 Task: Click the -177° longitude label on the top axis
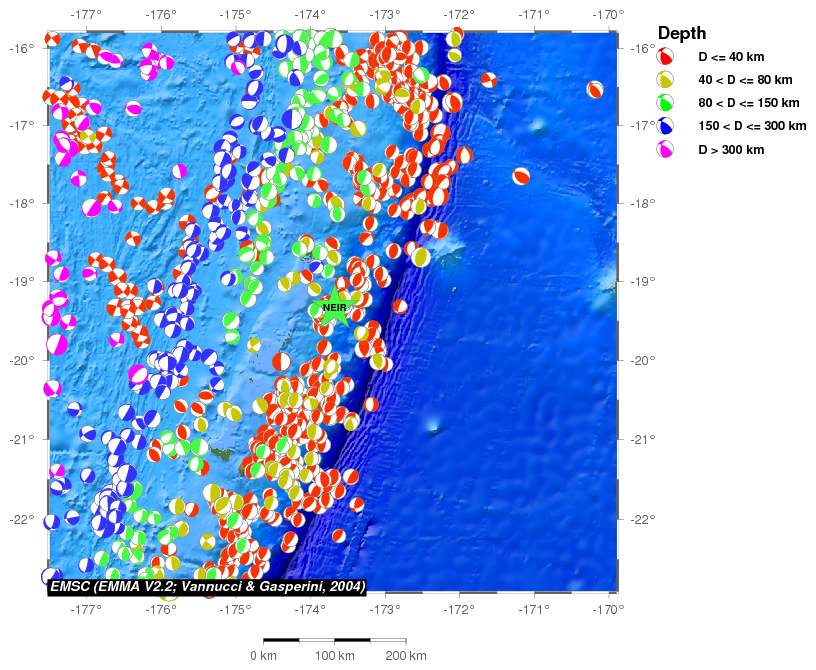click(x=86, y=14)
